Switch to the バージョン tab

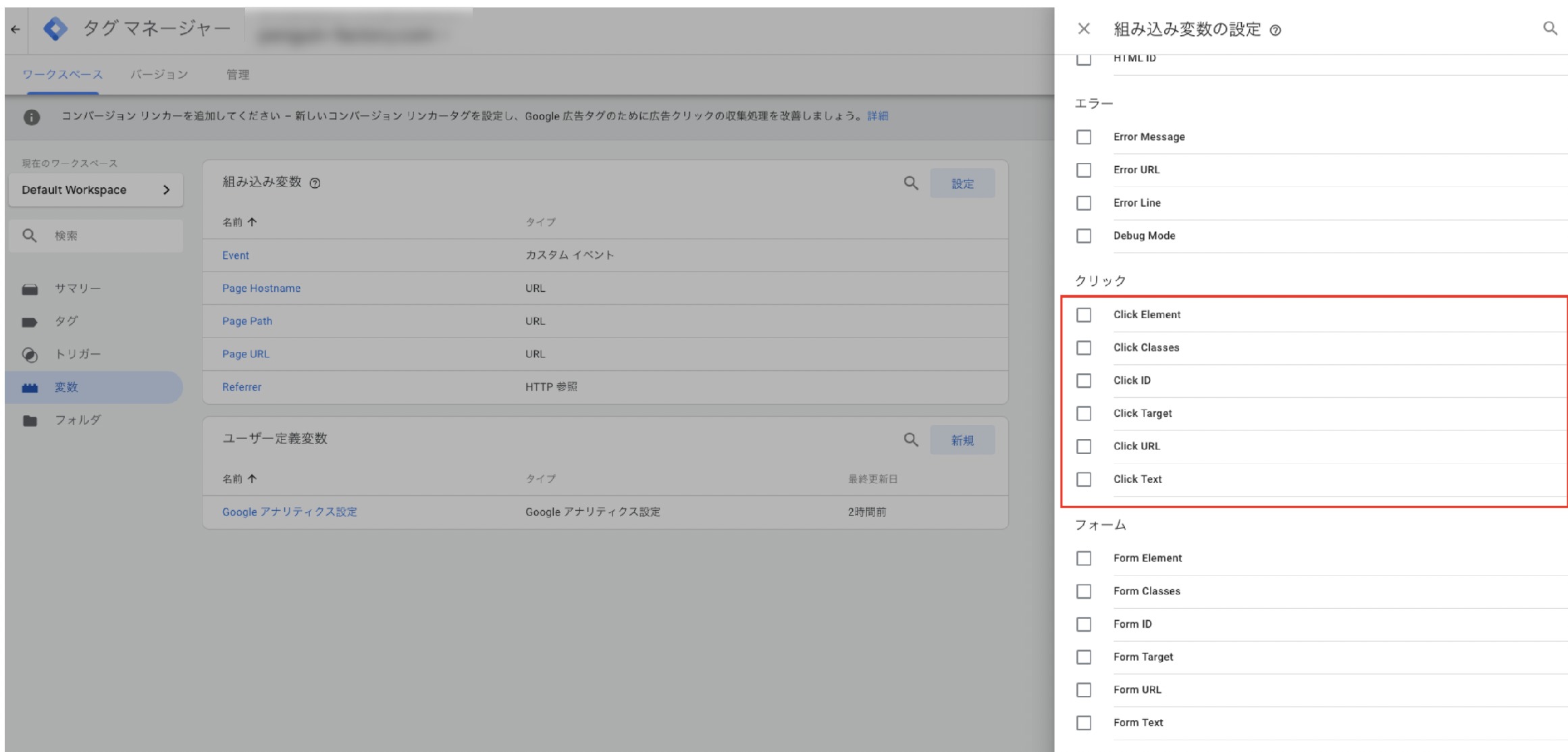159,74
